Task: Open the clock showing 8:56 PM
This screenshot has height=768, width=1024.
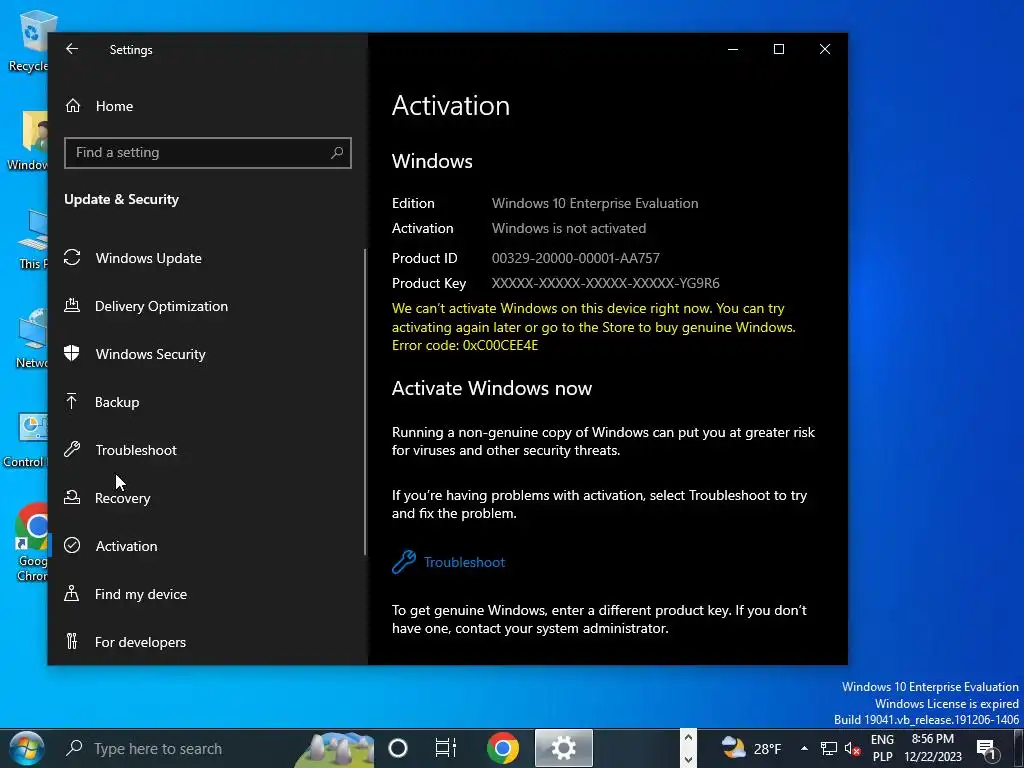Action: pyautogui.click(x=933, y=748)
